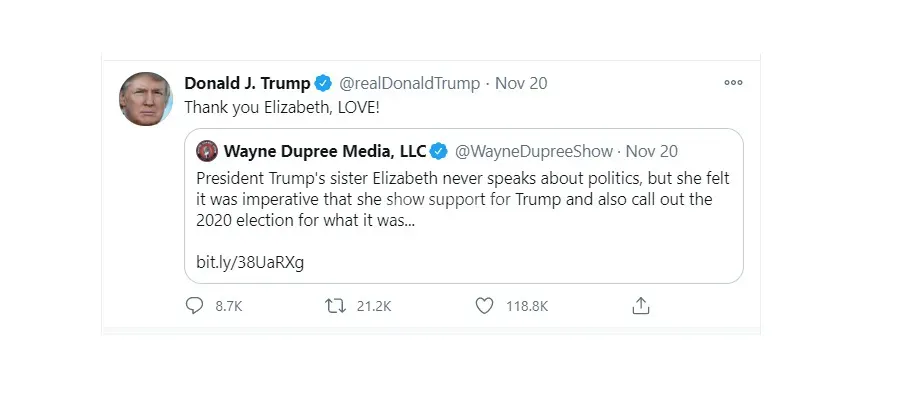Open the three-dot more options menu
This screenshot has width=900, height=410.
click(733, 83)
